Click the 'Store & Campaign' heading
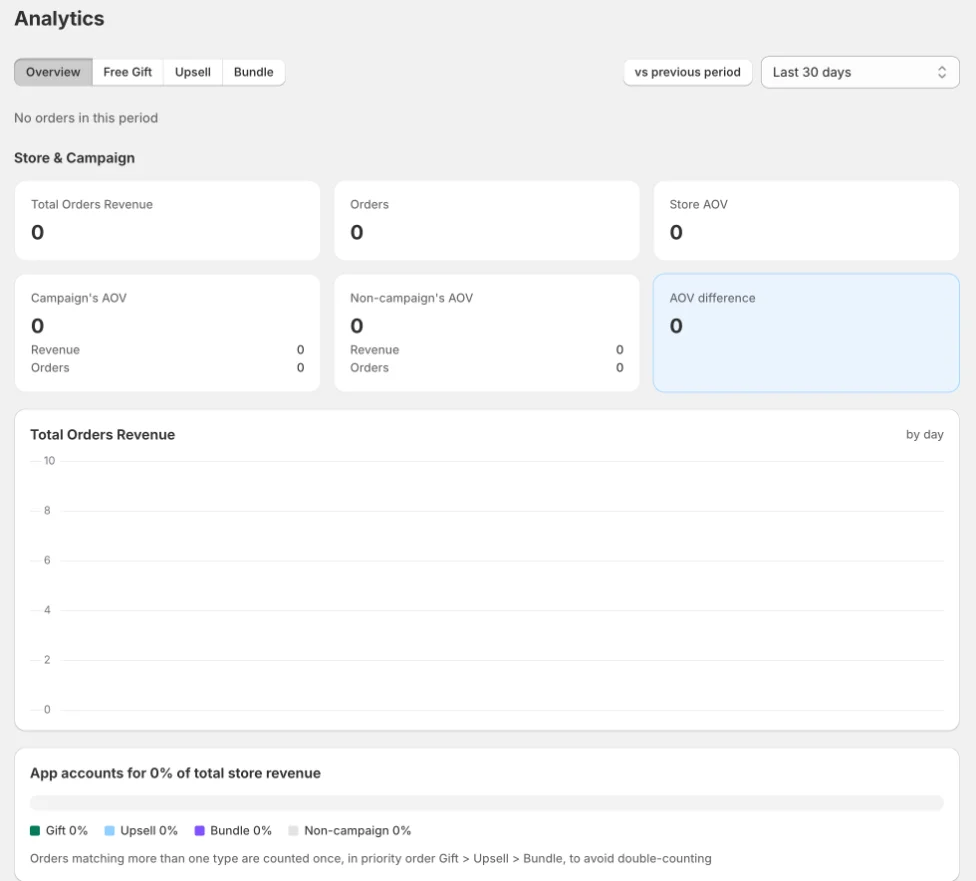Screen dimensions: 976x881 pos(75,158)
